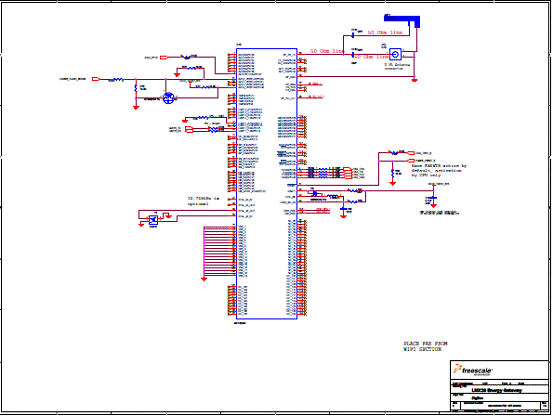Screen dimensions: 553x416
Task: Select the leftmost off-page port connector
Action: (x=96, y=79)
